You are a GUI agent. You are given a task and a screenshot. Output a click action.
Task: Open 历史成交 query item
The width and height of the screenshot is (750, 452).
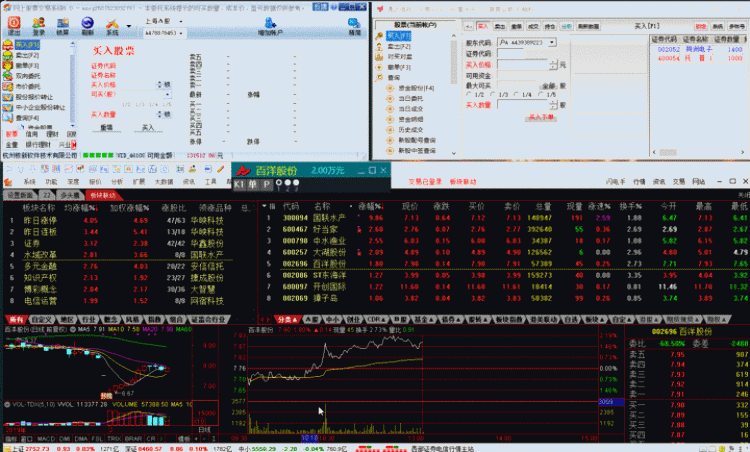(410, 130)
